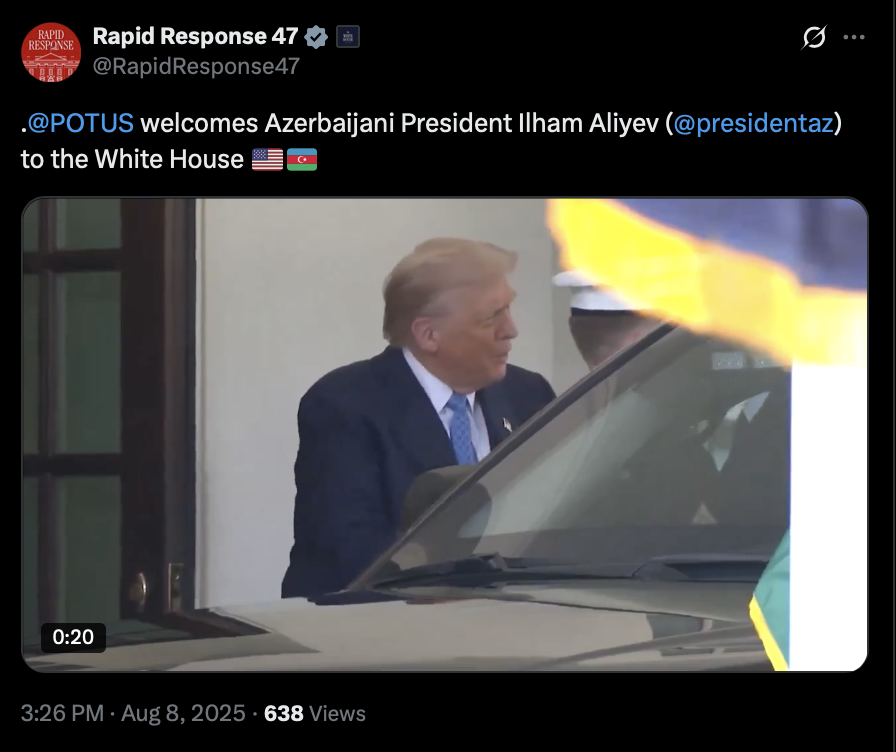
Task: Play the video of the White House arrival
Action: 445,434
